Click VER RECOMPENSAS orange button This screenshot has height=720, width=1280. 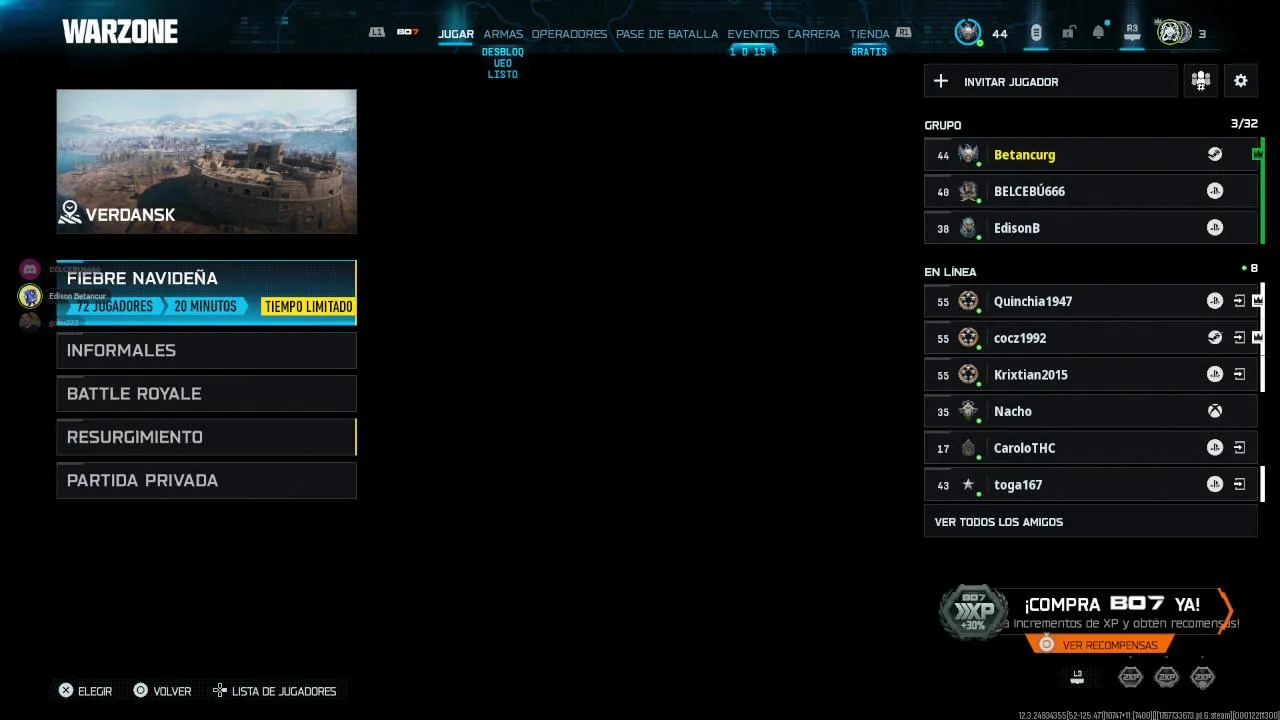click(x=1099, y=645)
